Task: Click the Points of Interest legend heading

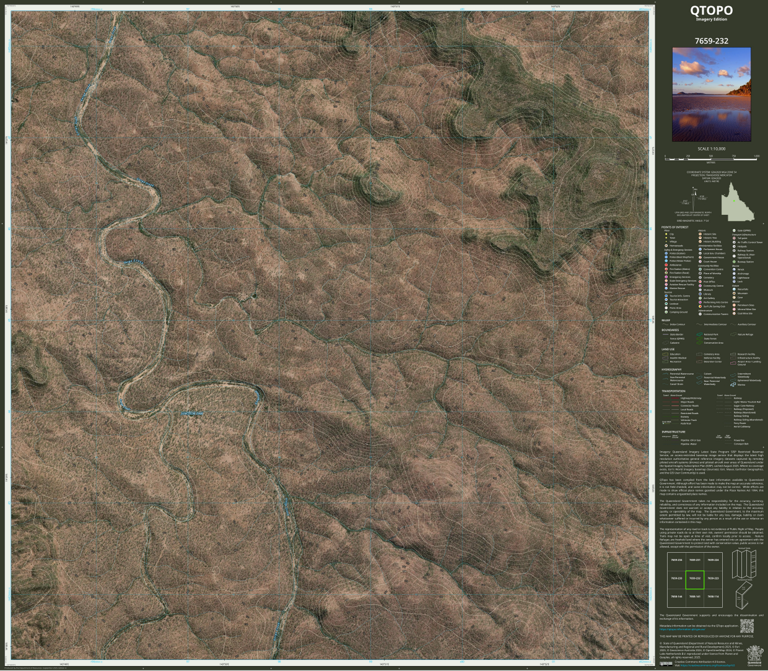Action: coord(675,227)
